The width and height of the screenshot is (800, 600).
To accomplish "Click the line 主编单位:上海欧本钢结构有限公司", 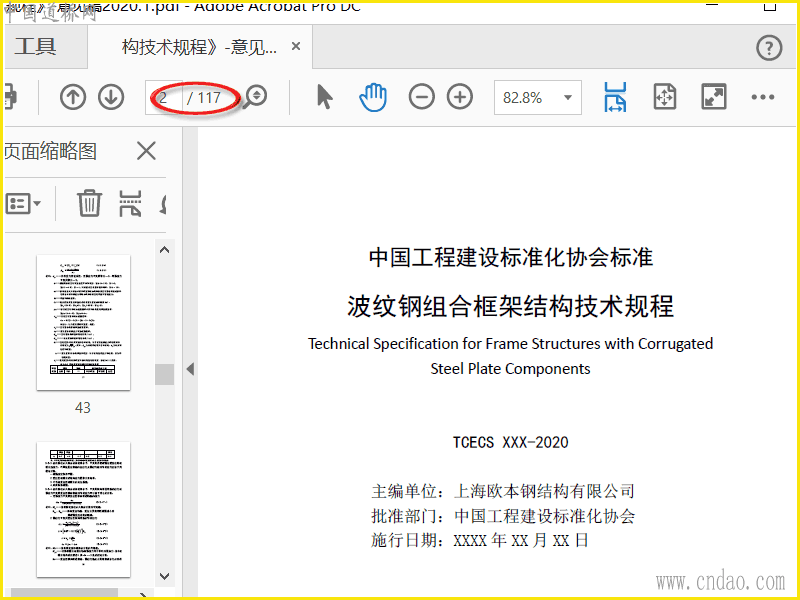I will [503, 491].
